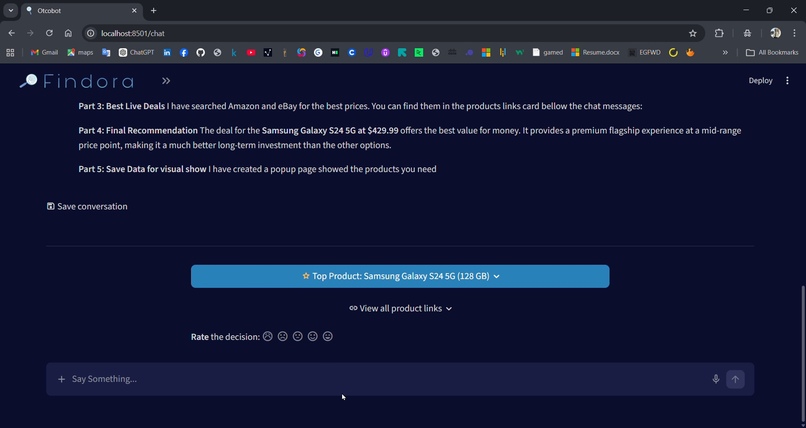Rate the decision with the slightly happy face
Viewport: 806px width, 428px height.
click(313, 337)
